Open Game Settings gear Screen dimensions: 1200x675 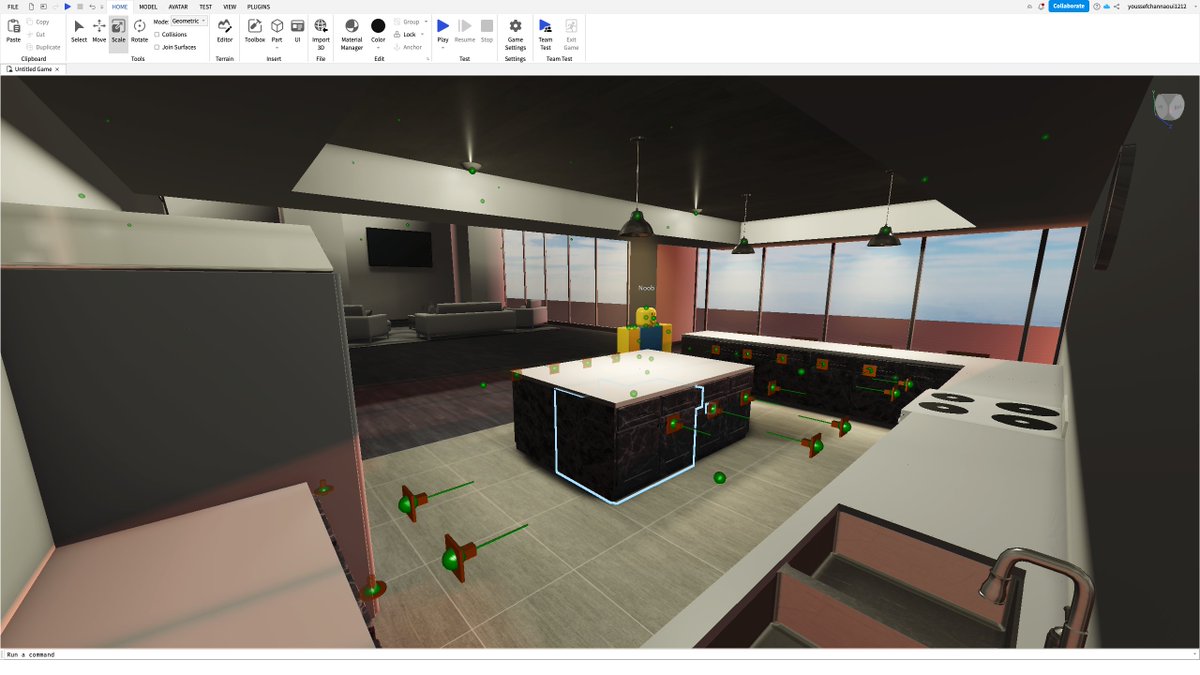point(515,33)
